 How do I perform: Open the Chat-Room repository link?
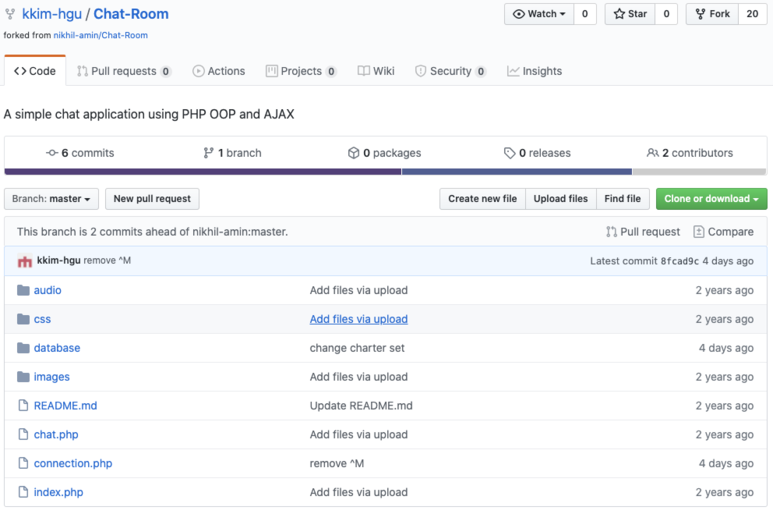click(131, 14)
